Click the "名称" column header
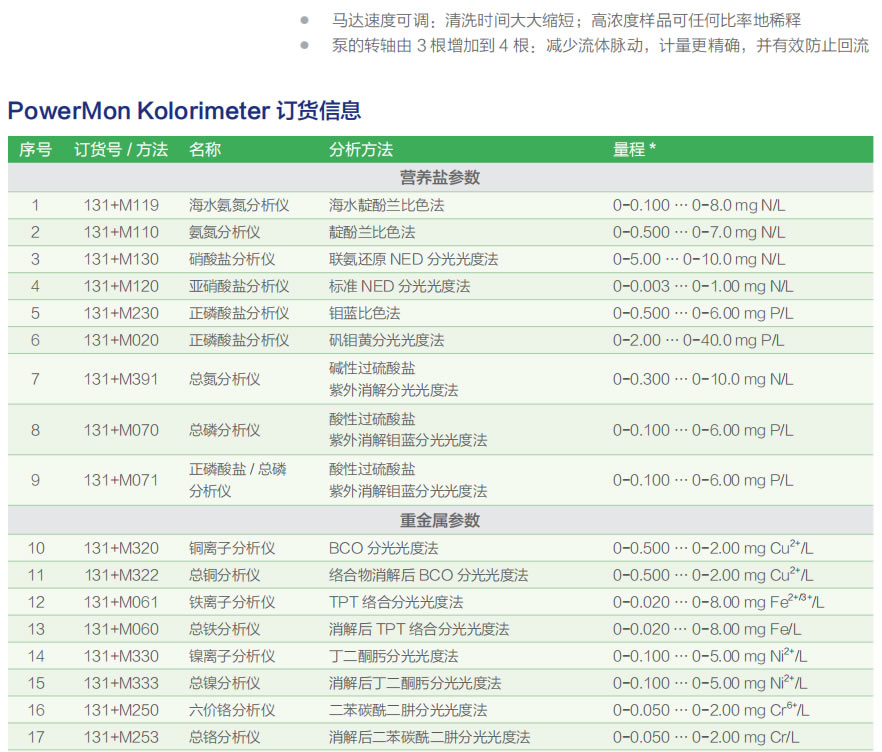 click(205, 150)
